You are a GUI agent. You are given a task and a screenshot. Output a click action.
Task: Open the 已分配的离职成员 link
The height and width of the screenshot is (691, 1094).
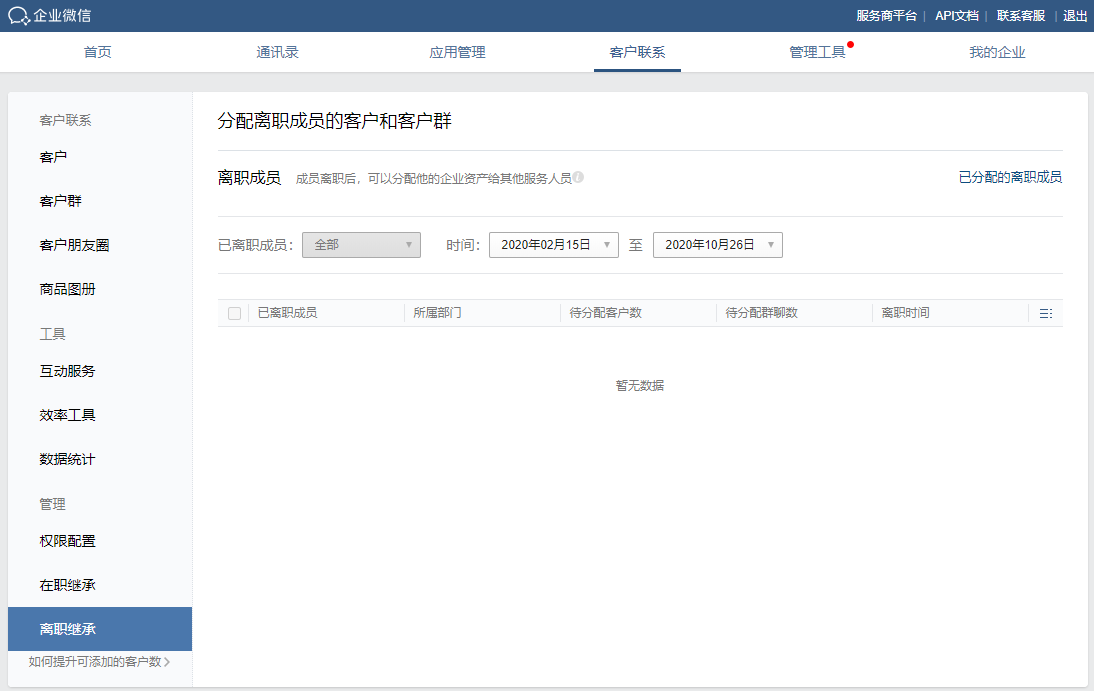coord(1010,177)
